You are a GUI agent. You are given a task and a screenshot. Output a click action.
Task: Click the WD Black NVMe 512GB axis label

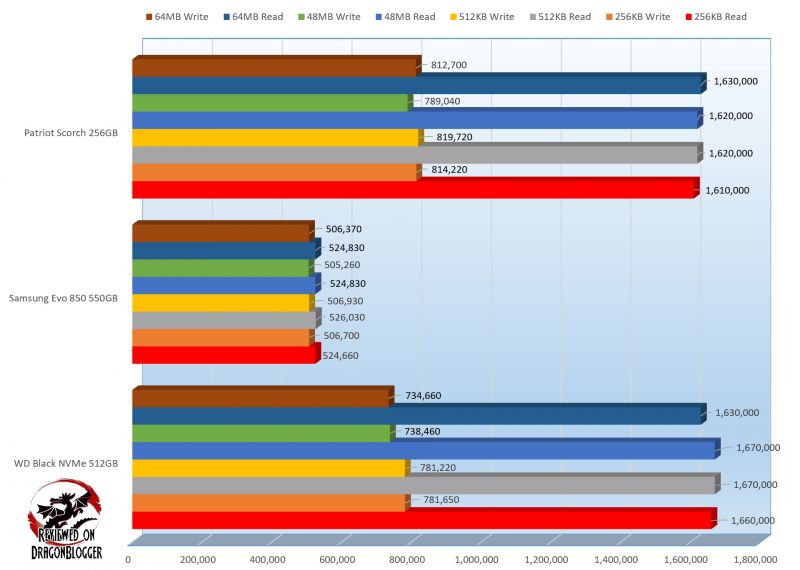(66, 463)
